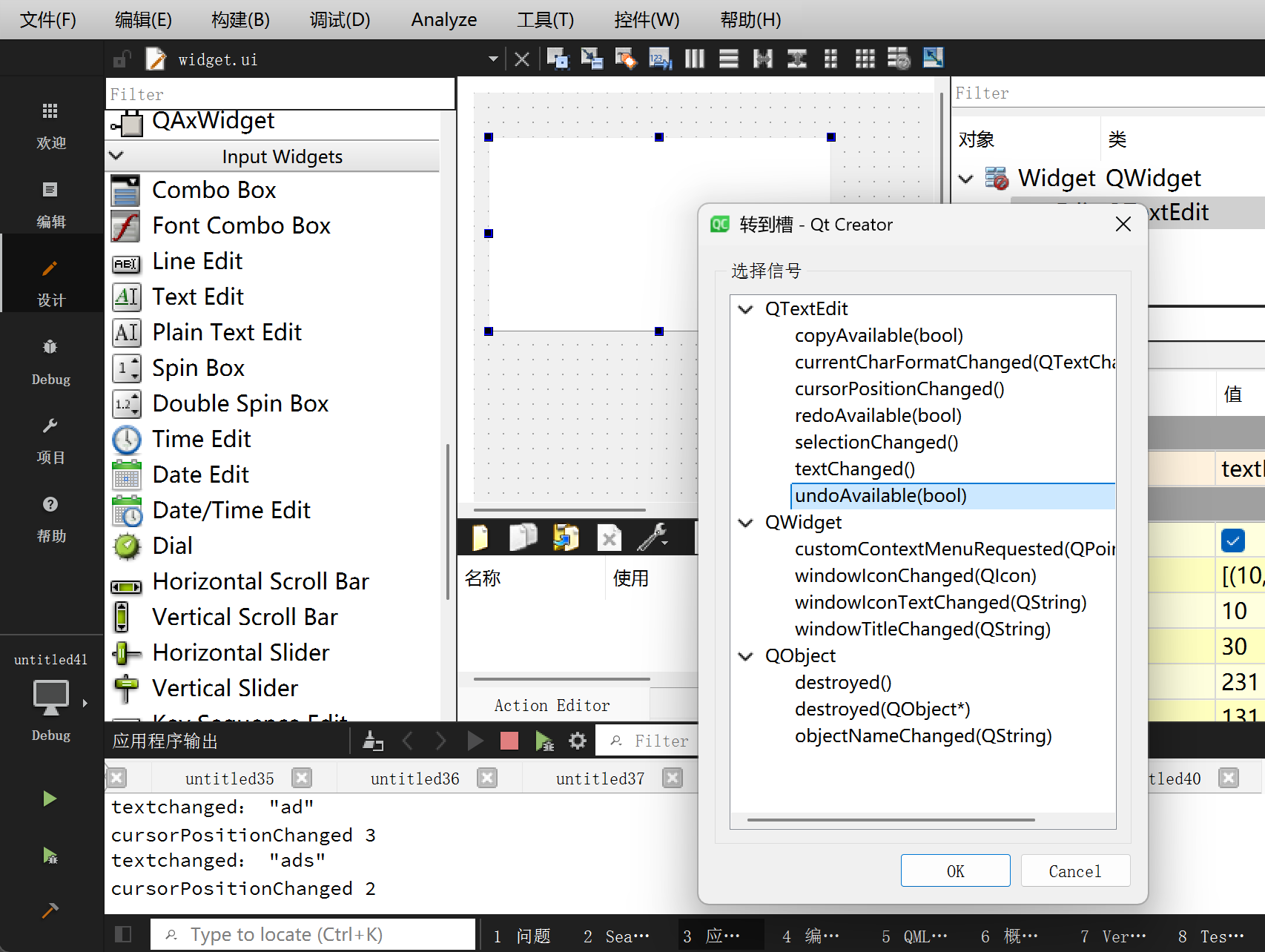Run the project with green play button
Viewport: 1265px width, 952px height.
[x=50, y=799]
